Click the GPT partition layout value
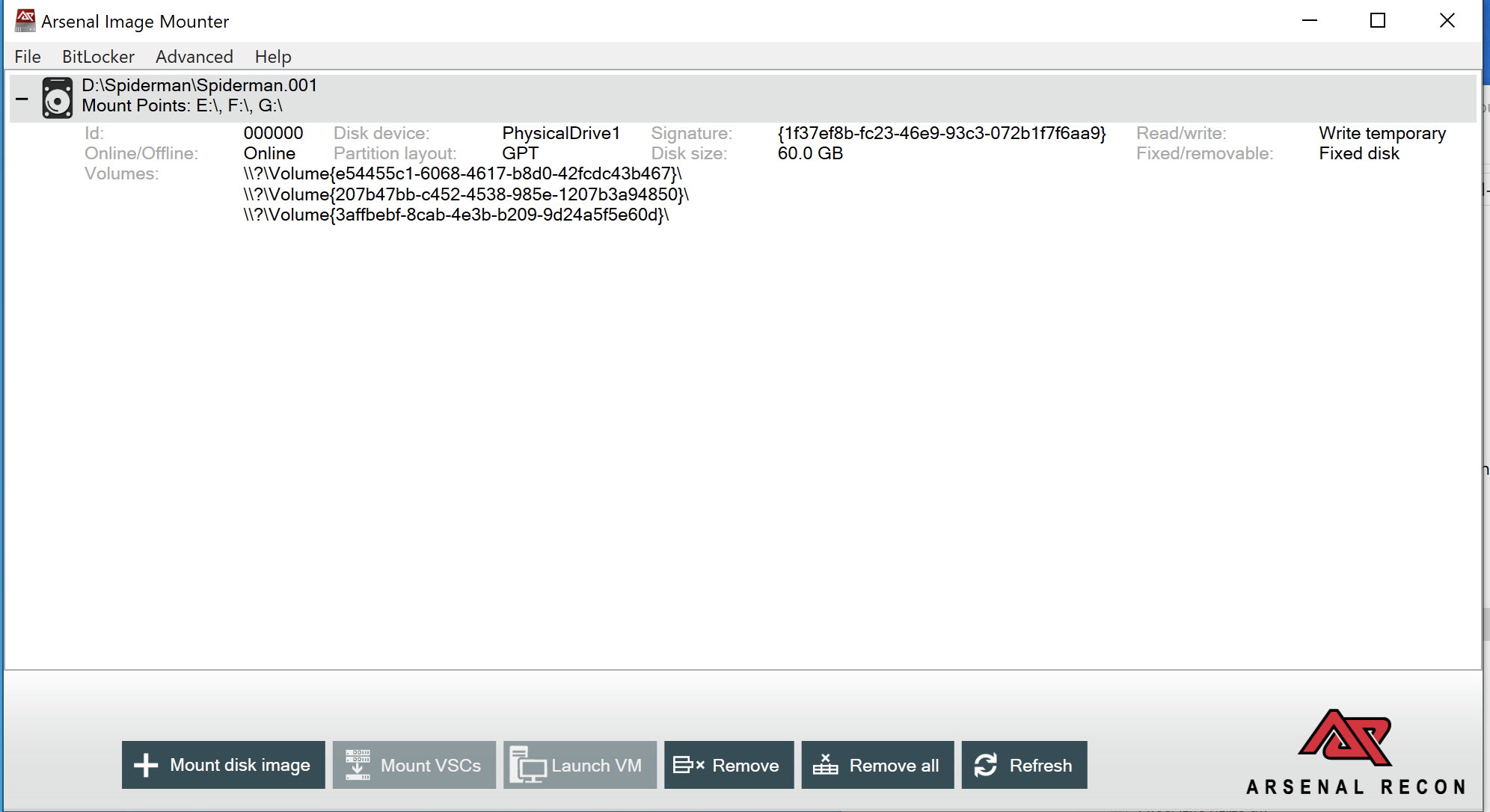1490x812 pixels. [x=520, y=153]
